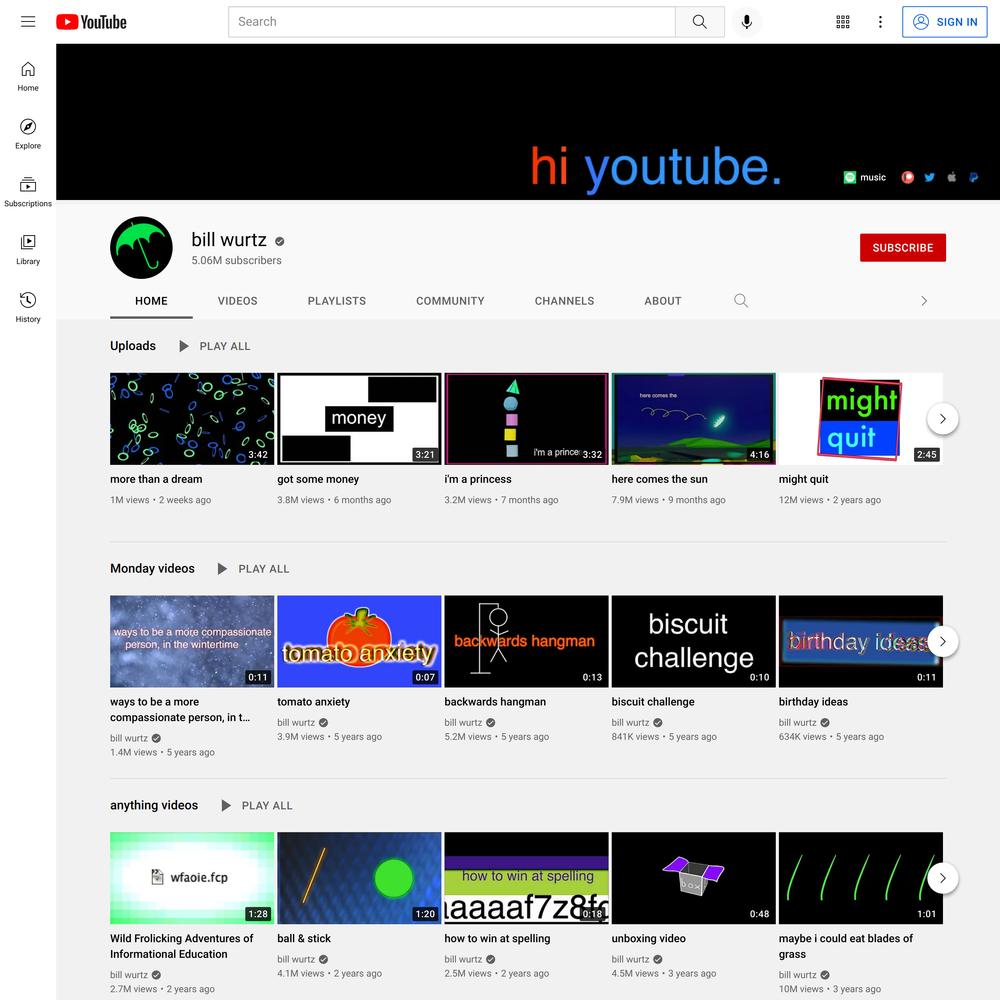Open the 'got some money' video title

pos(318,479)
